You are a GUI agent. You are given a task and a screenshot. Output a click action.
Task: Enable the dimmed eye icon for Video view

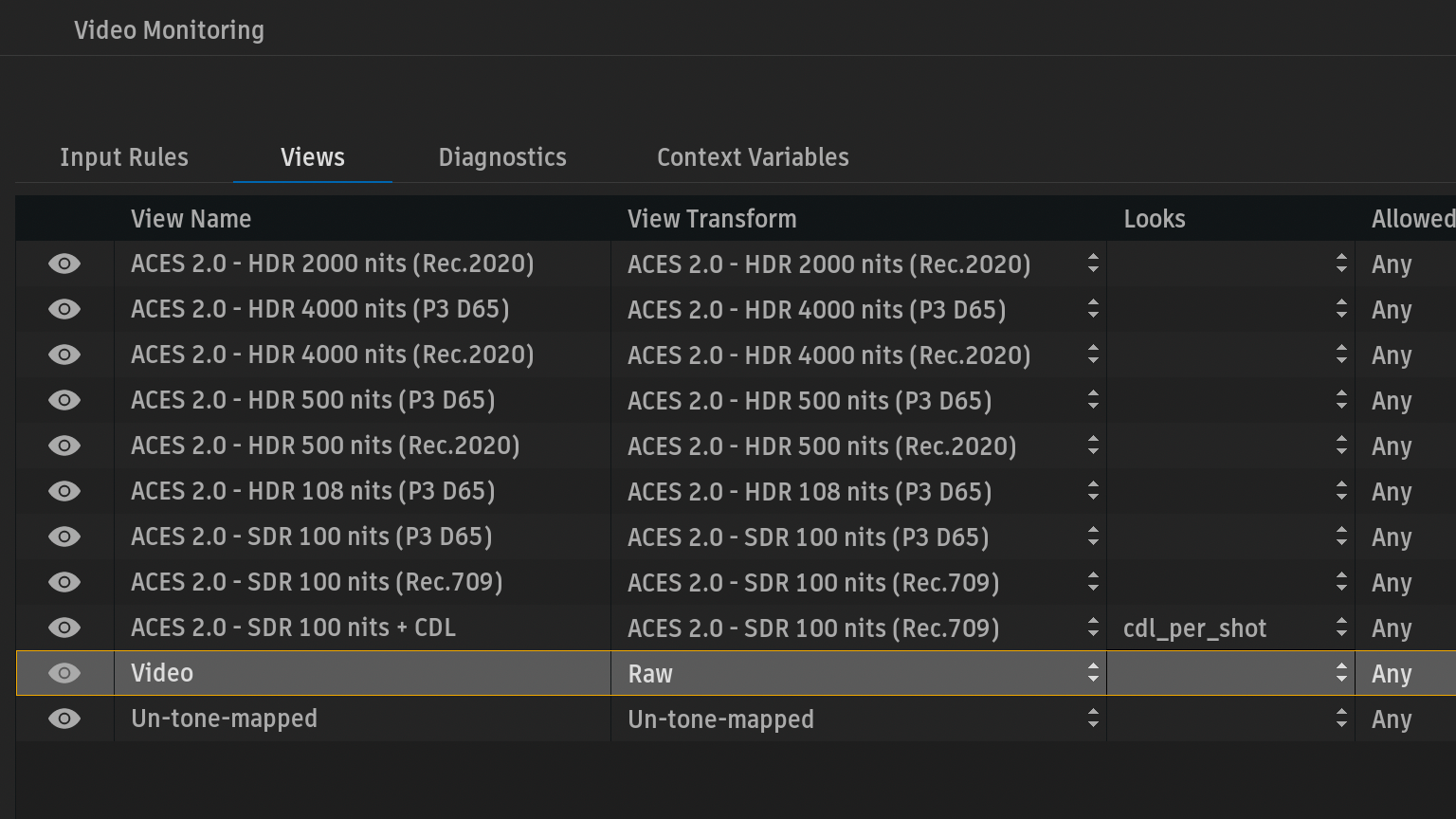click(64, 673)
